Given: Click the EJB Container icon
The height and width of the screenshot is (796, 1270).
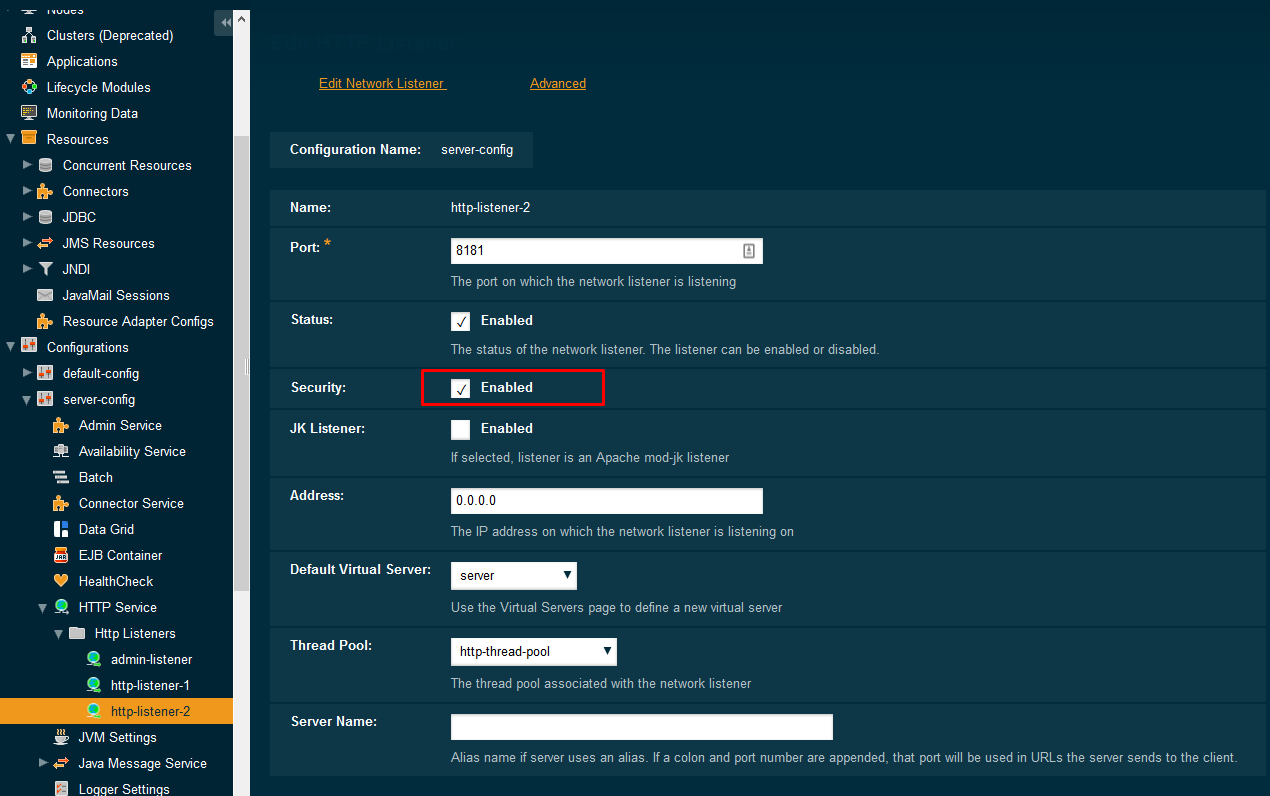Looking at the screenshot, I should pyautogui.click(x=61, y=555).
